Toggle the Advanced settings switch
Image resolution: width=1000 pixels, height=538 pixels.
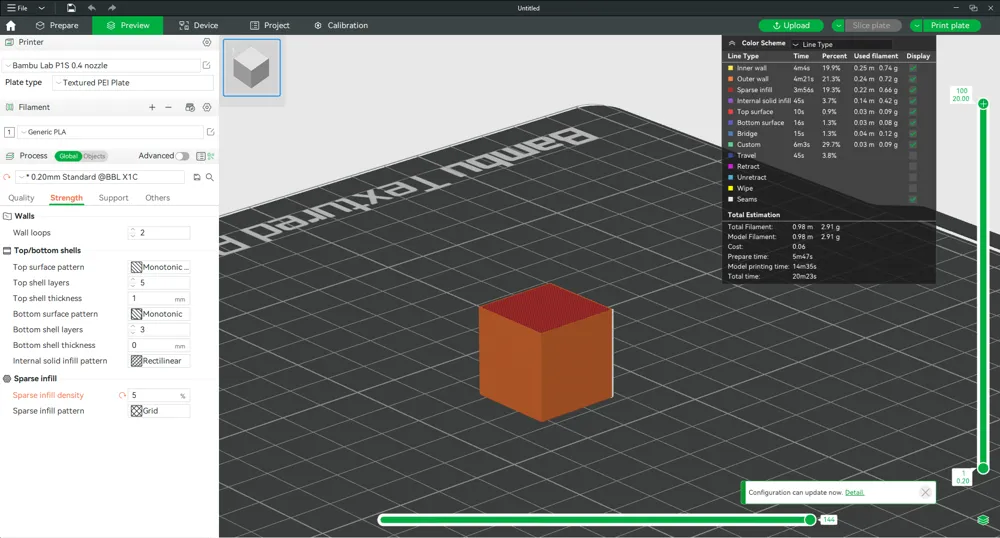coord(182,156)
